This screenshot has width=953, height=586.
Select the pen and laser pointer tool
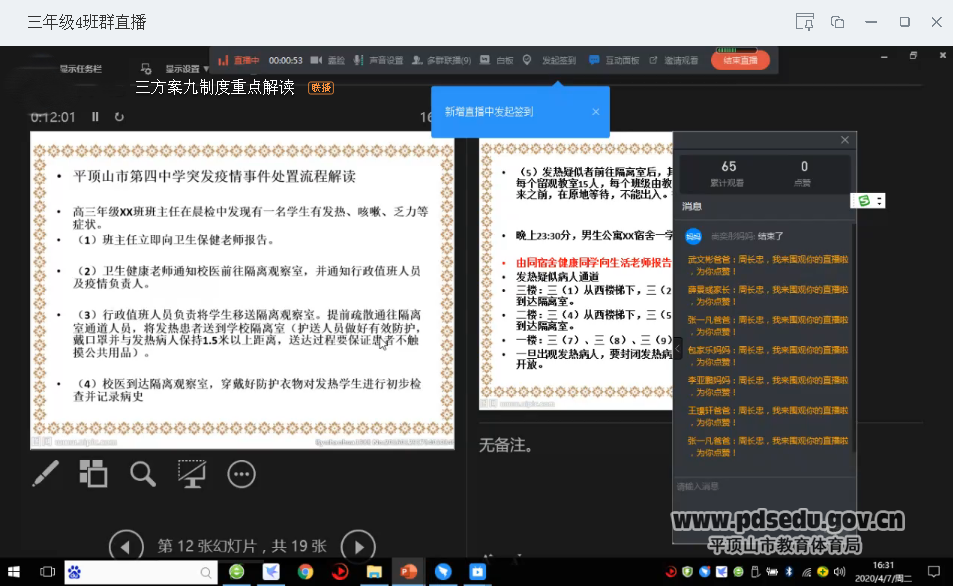pos(45,473)
